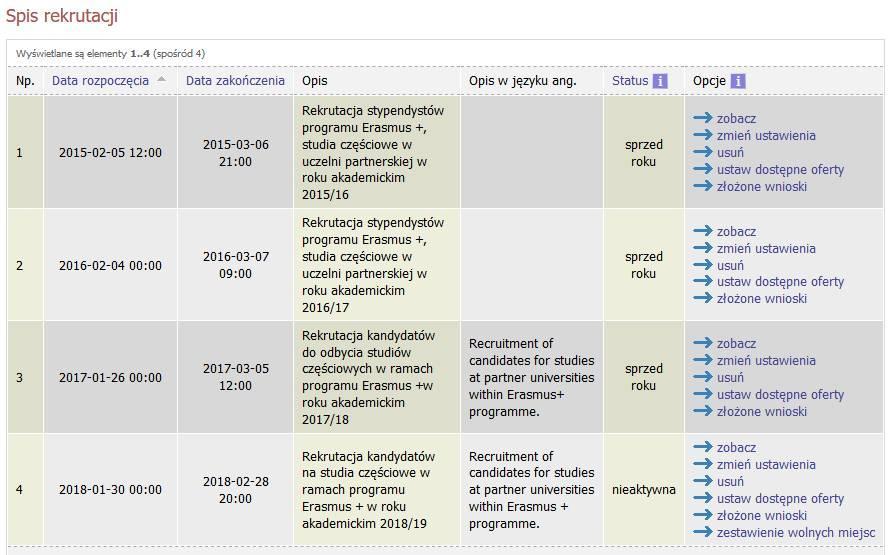Click 'zmień ustawienia' for 2018/19 recruitment
Viewport: 889px width, 555px height.
(x=766, y=464)
